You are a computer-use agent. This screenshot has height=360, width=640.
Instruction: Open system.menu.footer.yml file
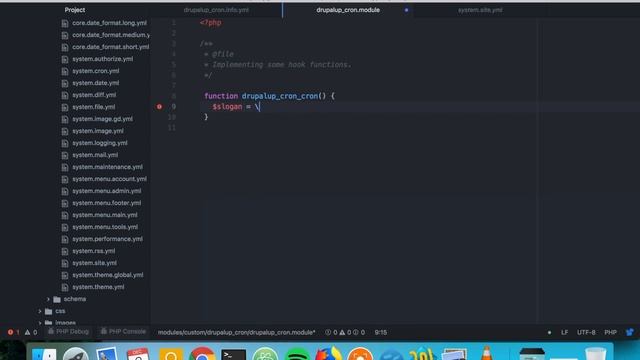pos(107,203)
